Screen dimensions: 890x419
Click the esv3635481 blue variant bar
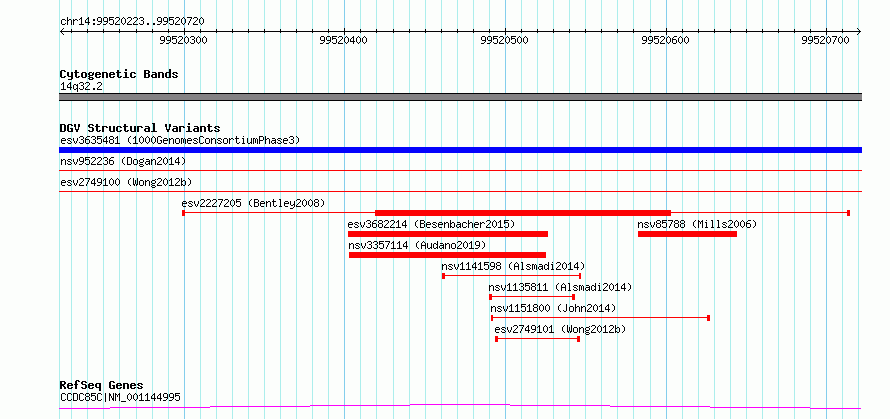(x=460, y=150)
